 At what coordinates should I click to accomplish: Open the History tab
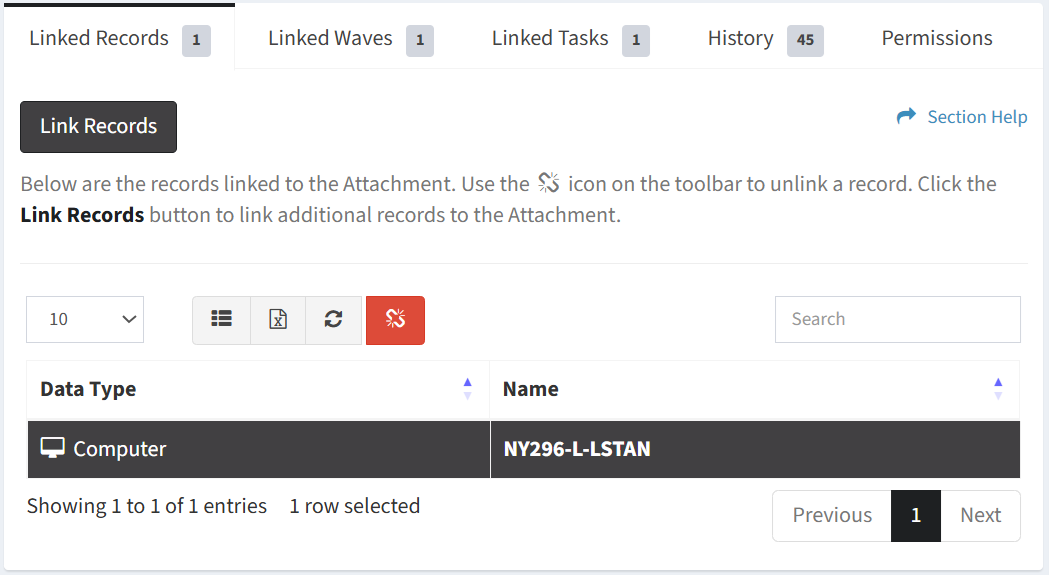pos(765,39)
